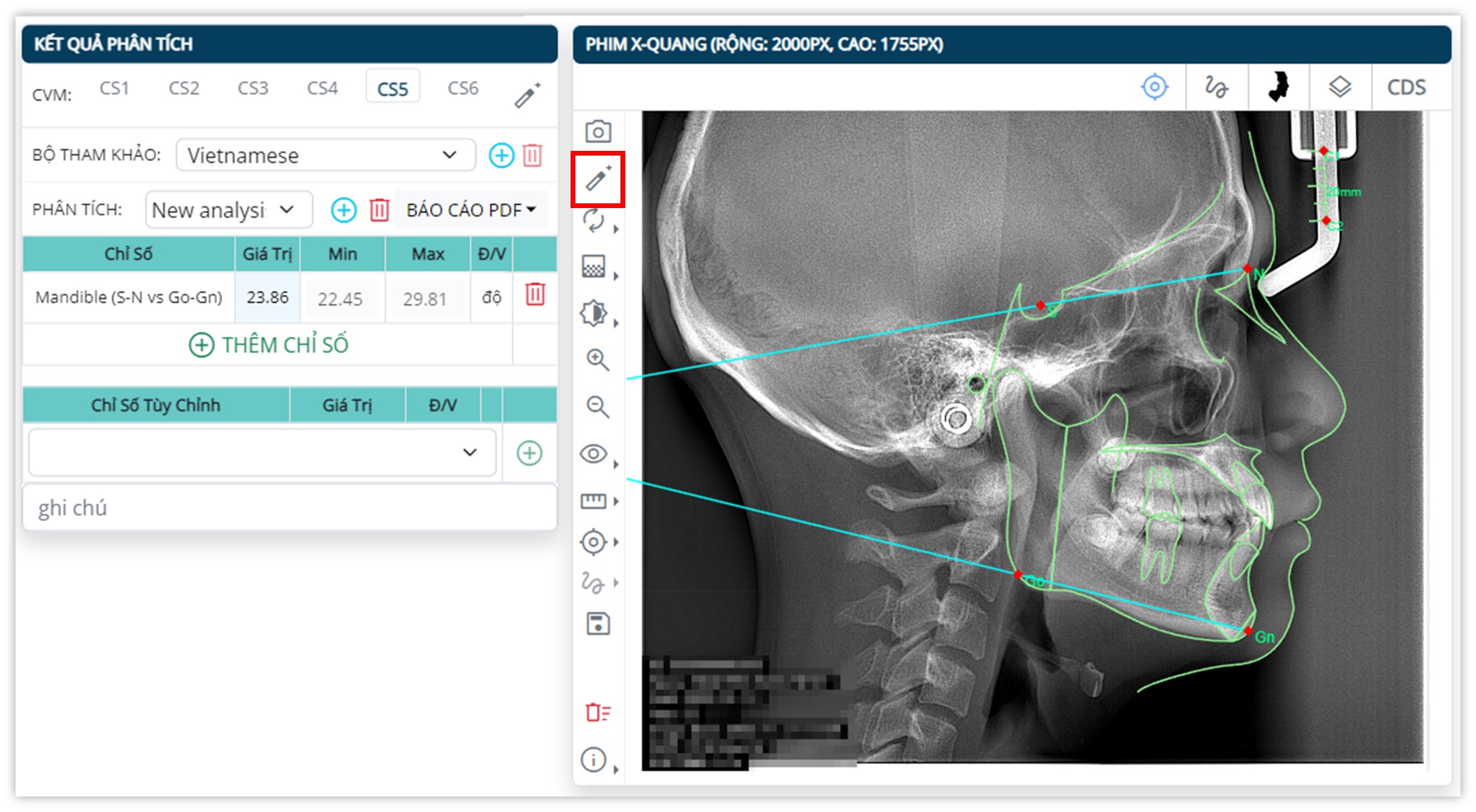The height and width of the screenshot is (812, 1476).
Task: Zoom out of the X-ray
Action: pos(598,407)
